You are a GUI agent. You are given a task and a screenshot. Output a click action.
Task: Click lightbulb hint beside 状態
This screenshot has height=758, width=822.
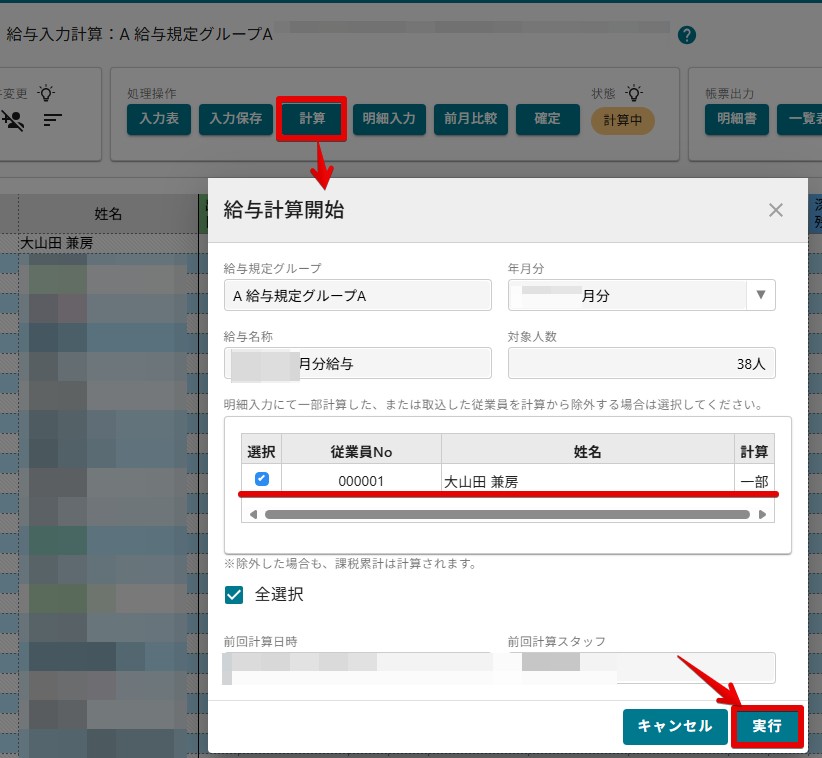(634, 93)
